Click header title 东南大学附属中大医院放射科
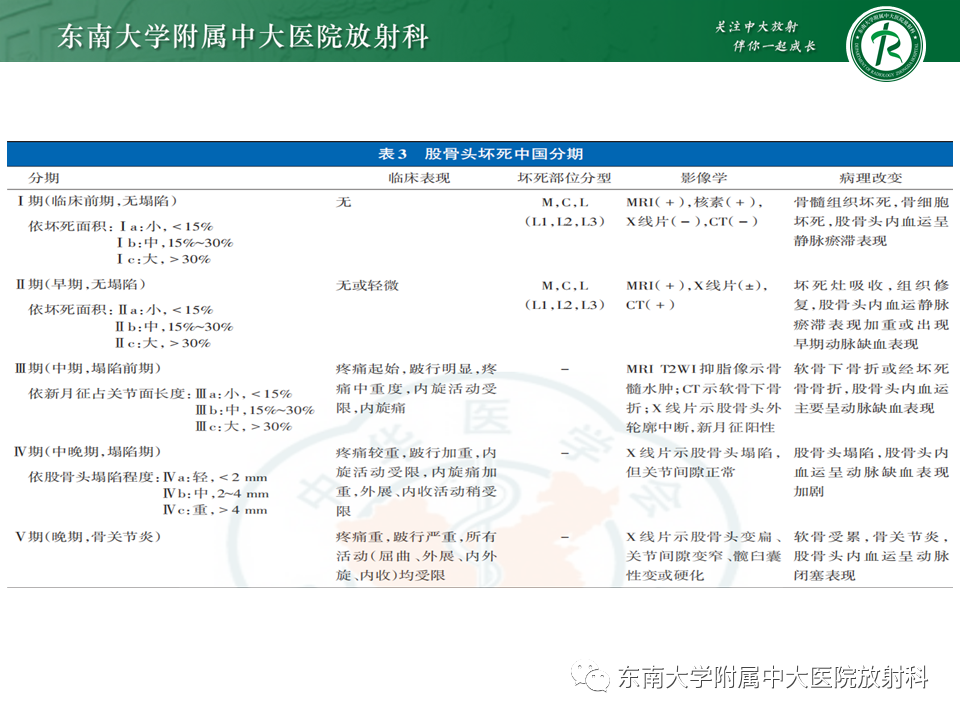The image size is (960, 720). [243, 37]
